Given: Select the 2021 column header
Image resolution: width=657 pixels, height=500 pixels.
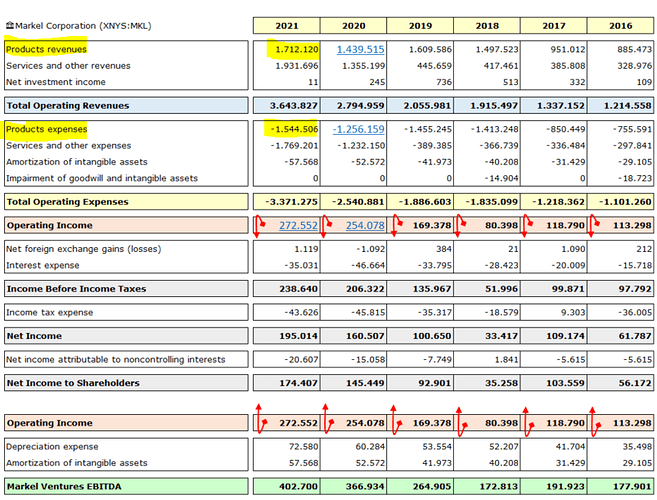Looking at the screenshot, I should click(287, 26).
